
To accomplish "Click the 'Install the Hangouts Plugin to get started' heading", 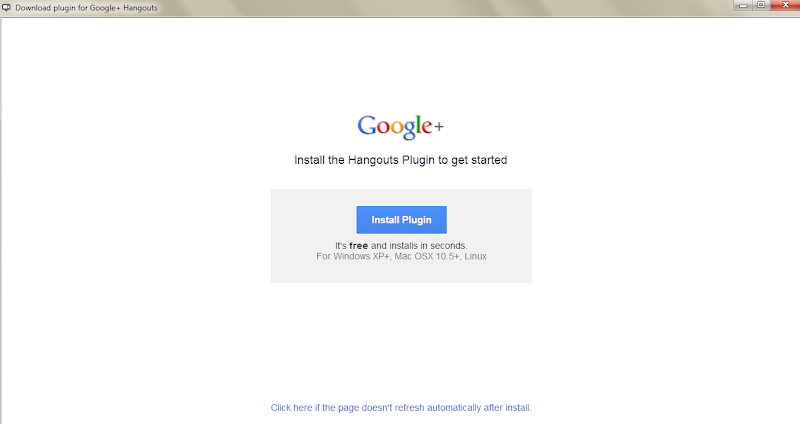I will [x=401, y=160].
